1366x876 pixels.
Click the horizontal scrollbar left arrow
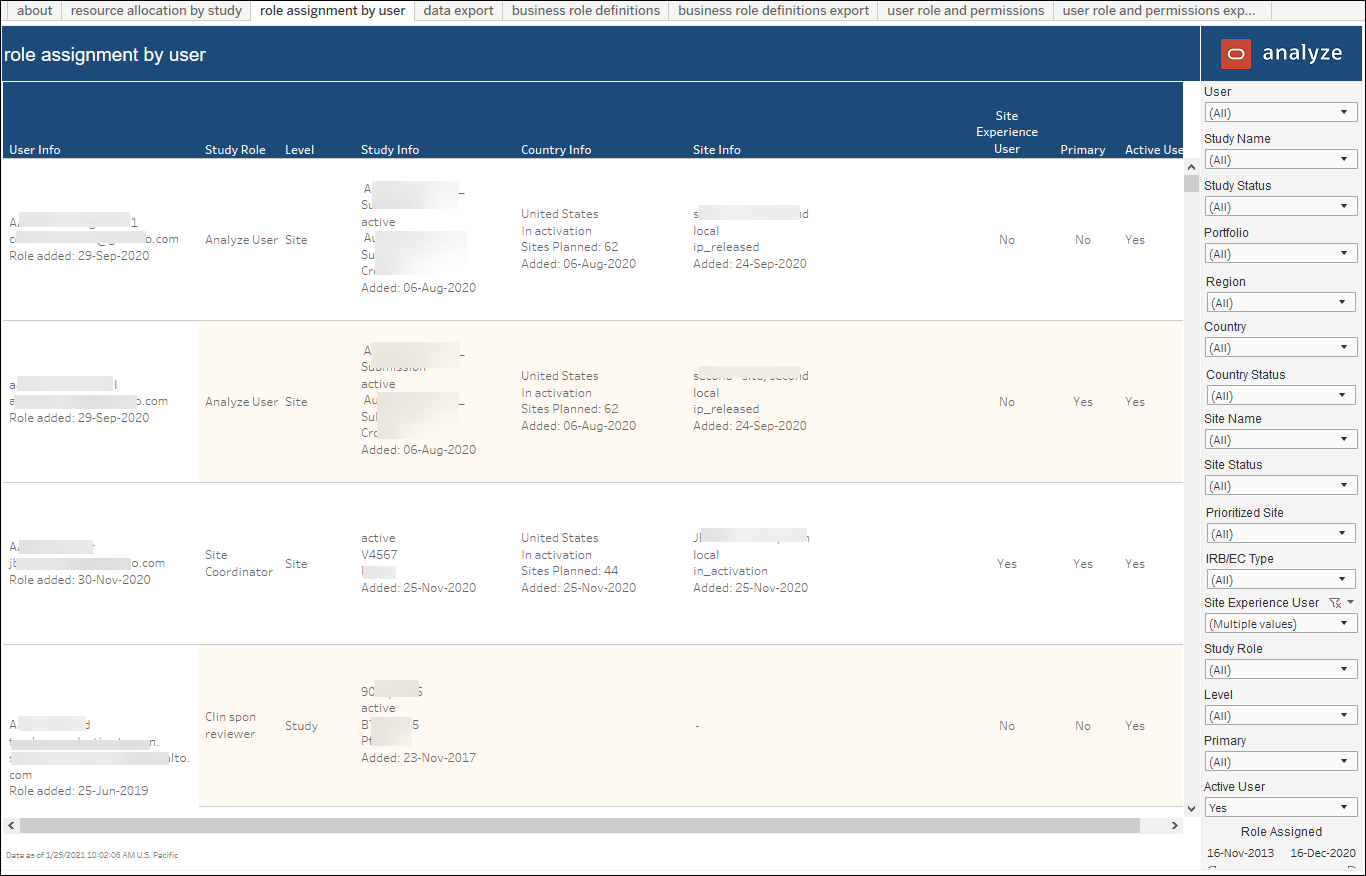click(x=11, y=826)
